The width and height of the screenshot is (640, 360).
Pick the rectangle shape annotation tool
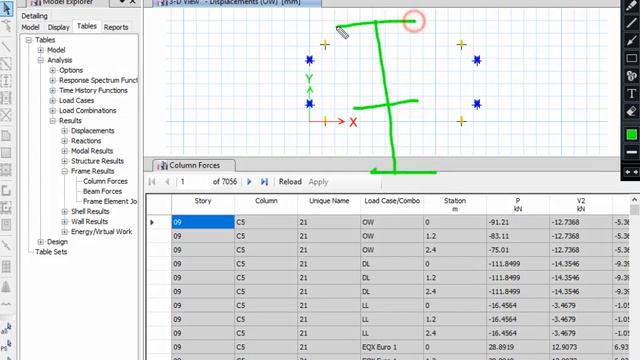click(631, 58)
